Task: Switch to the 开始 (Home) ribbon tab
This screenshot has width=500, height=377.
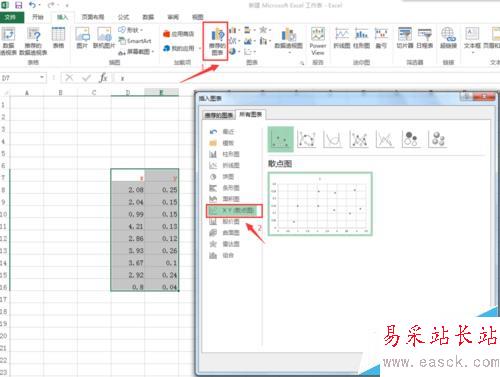Action: (38, 17)
